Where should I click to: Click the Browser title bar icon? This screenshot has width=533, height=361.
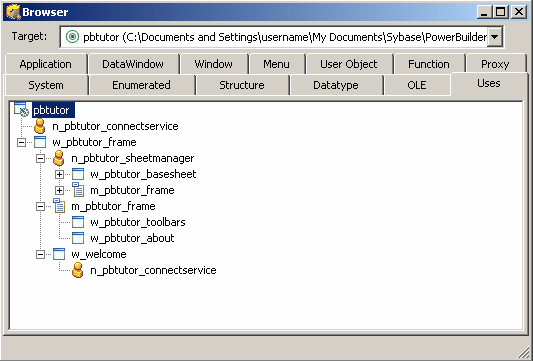13,12
